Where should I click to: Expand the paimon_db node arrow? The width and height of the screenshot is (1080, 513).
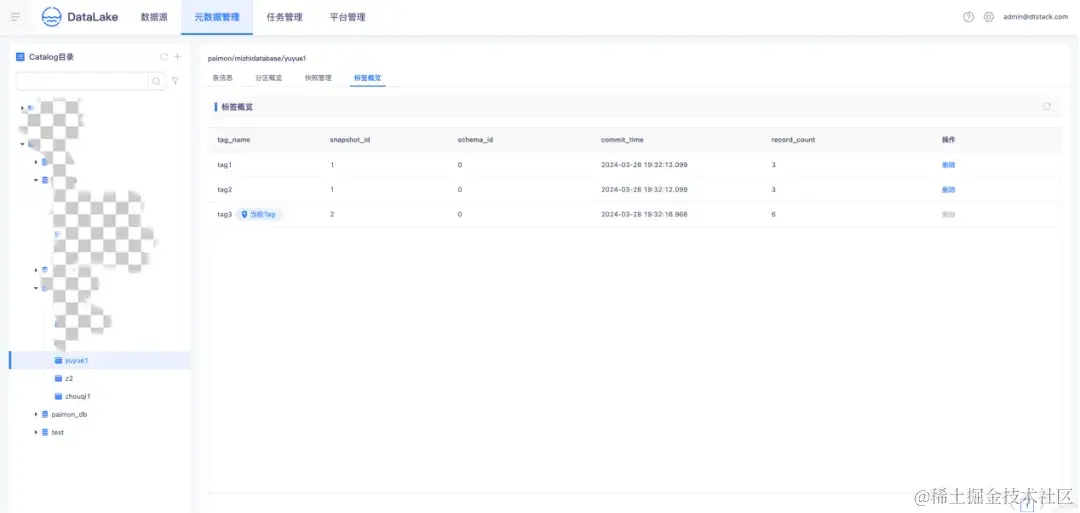coord(36,415)
